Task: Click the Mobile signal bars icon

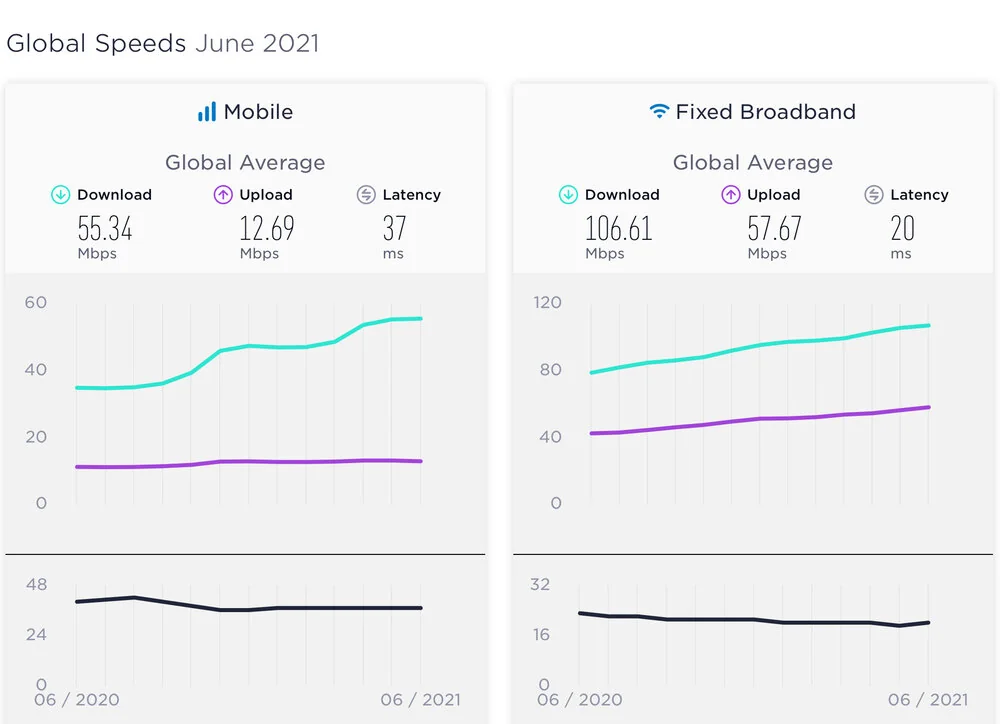Action: (x=207, y=112)
